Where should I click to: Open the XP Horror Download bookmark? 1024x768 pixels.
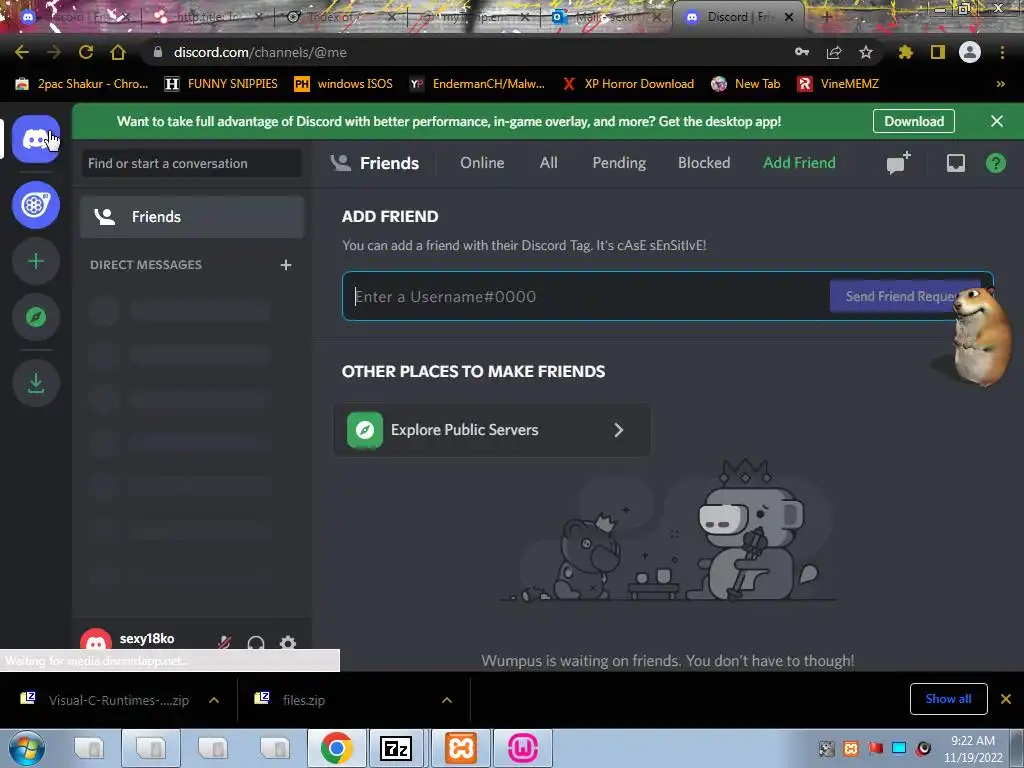628,84
